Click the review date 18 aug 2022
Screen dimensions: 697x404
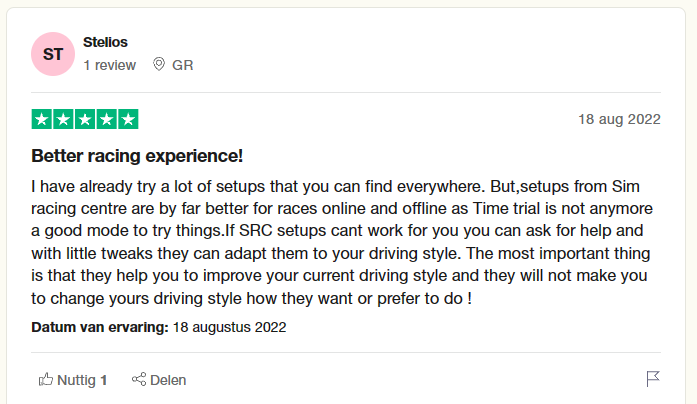[619, 119]
